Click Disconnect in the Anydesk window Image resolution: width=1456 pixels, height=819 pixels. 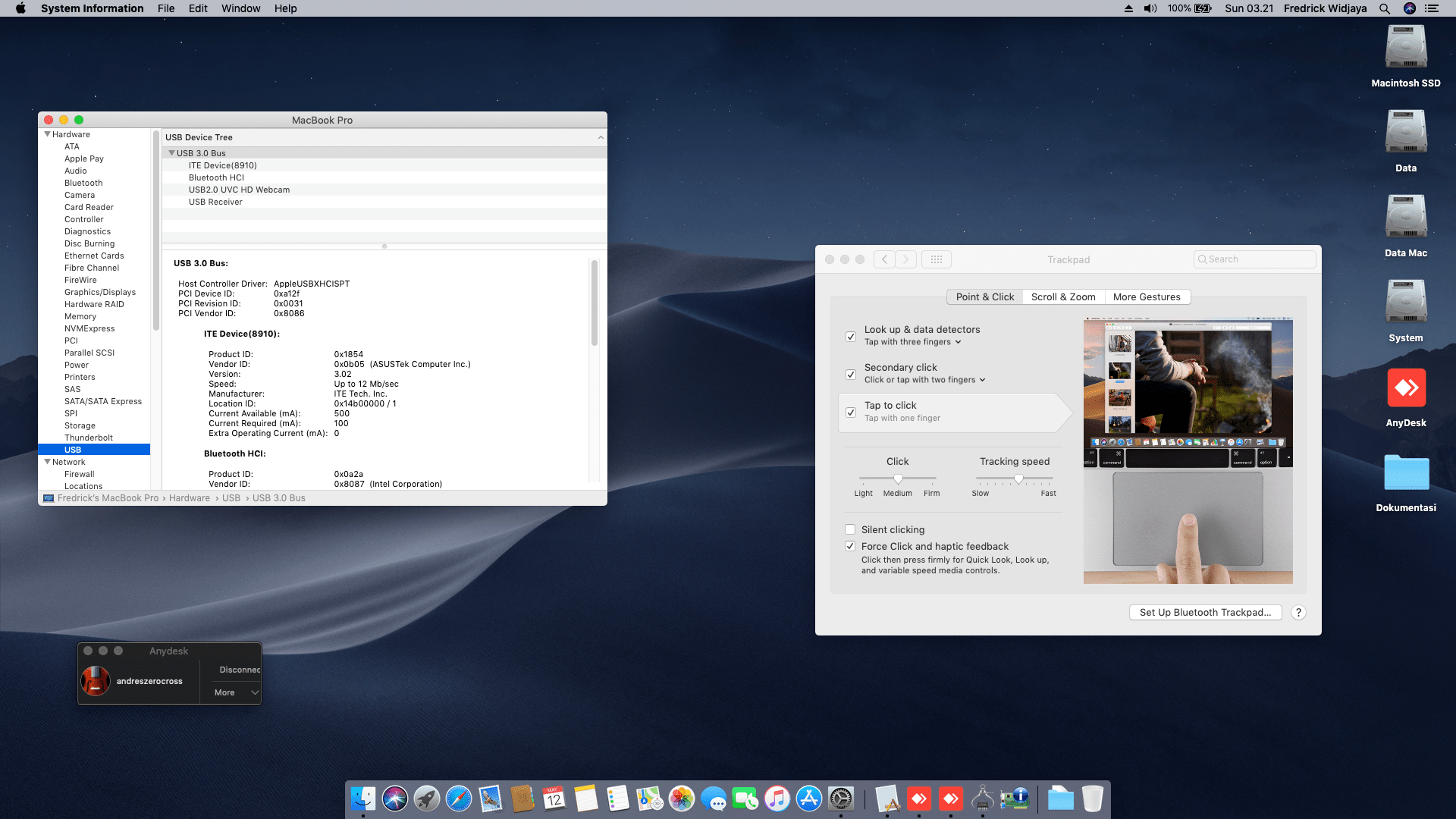(239, 670)
